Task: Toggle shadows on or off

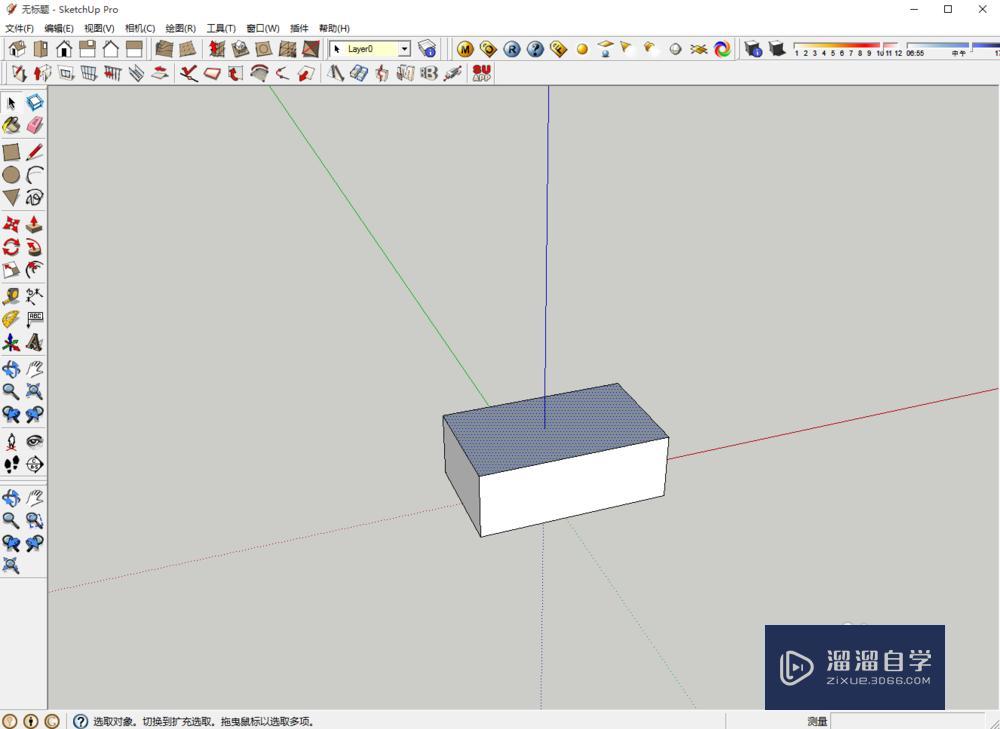Action: [776, 48]
